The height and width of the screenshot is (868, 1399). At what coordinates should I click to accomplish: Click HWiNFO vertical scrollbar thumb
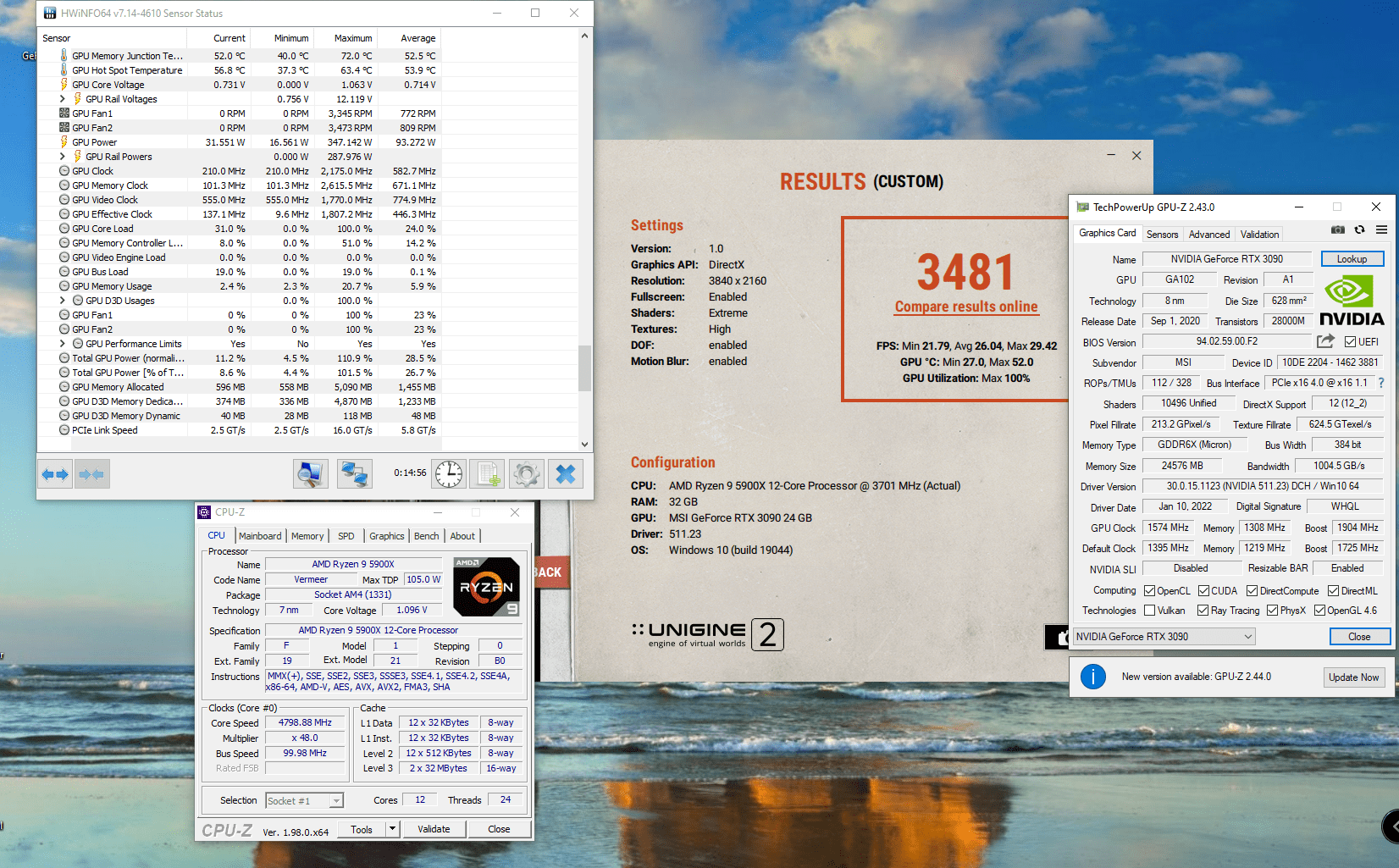point(584,368)
